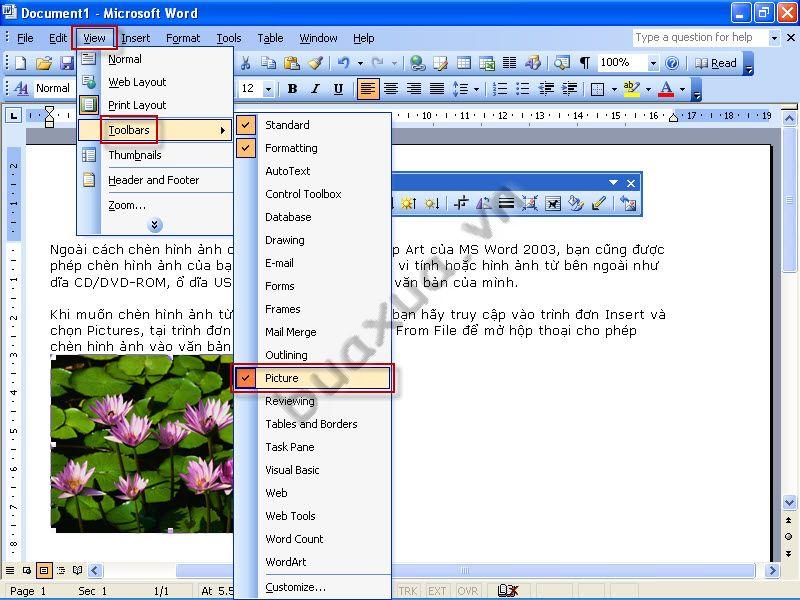
Task: Uncheck the Formatting toolbar entry
Action: click(x=313, y=148)
